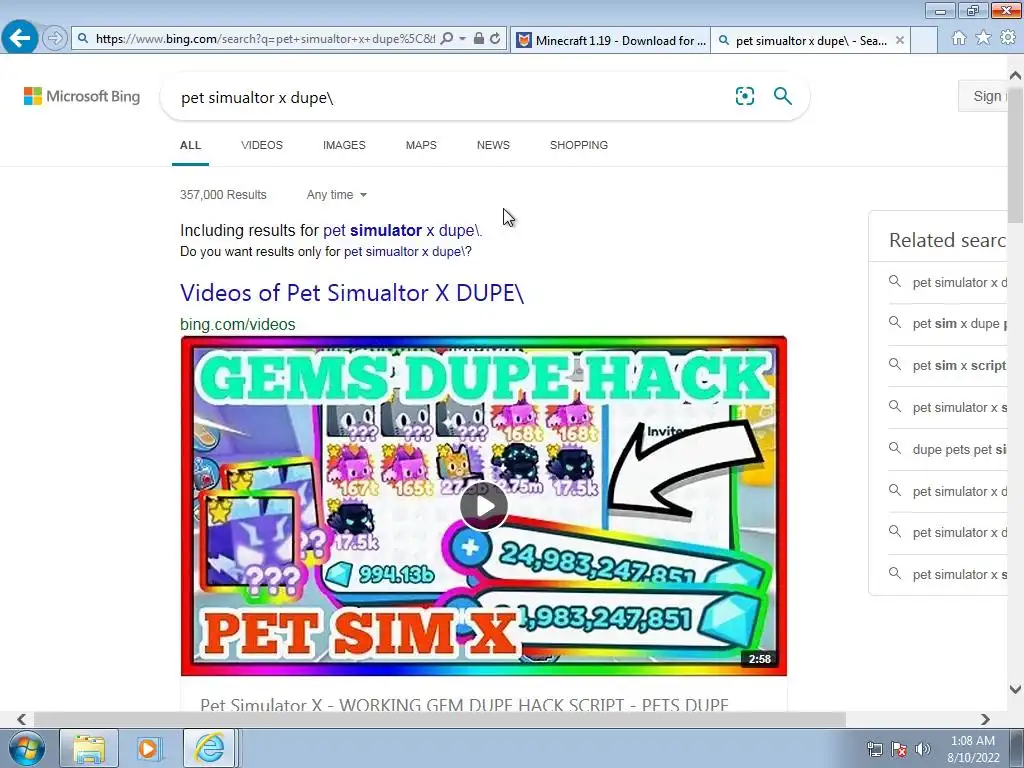
Task: Click the volume speaker tray icon
Action: click(922, 749)
